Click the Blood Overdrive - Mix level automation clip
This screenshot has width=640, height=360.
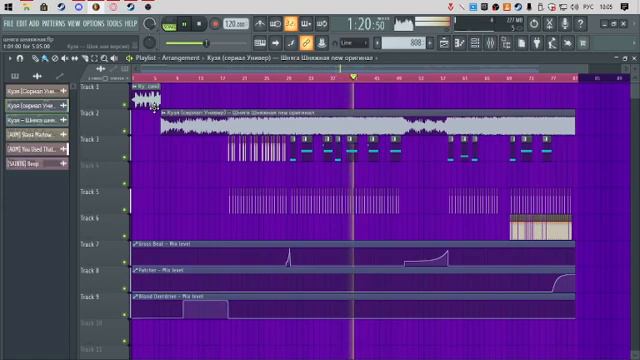pos(353,307)
